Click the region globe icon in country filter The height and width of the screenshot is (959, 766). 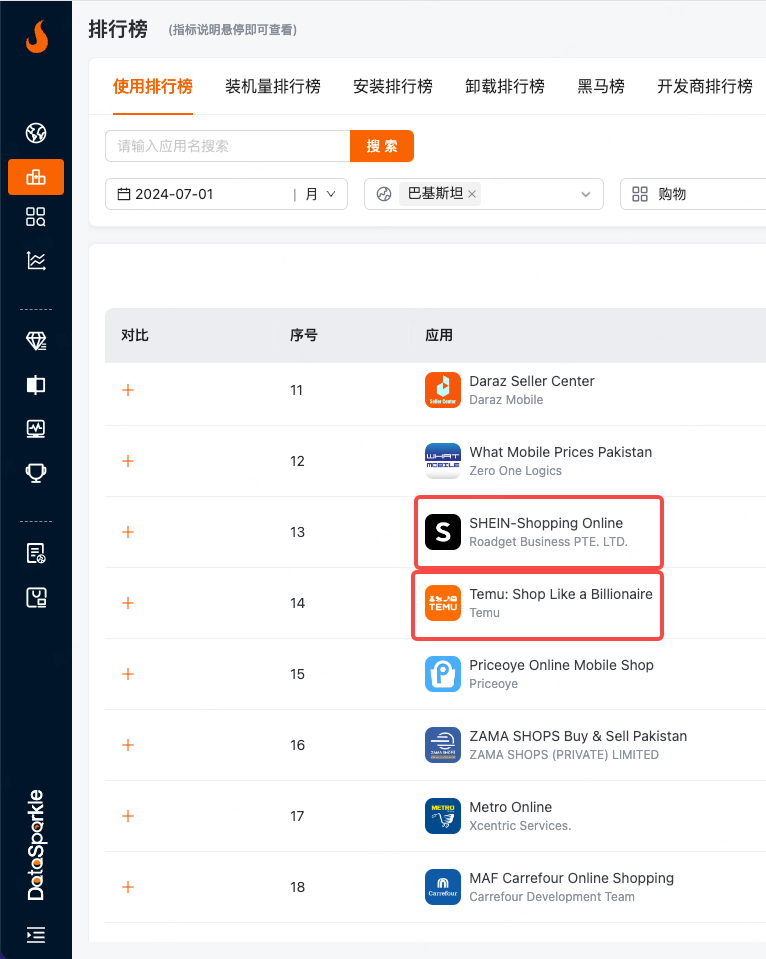click(384, 194)
